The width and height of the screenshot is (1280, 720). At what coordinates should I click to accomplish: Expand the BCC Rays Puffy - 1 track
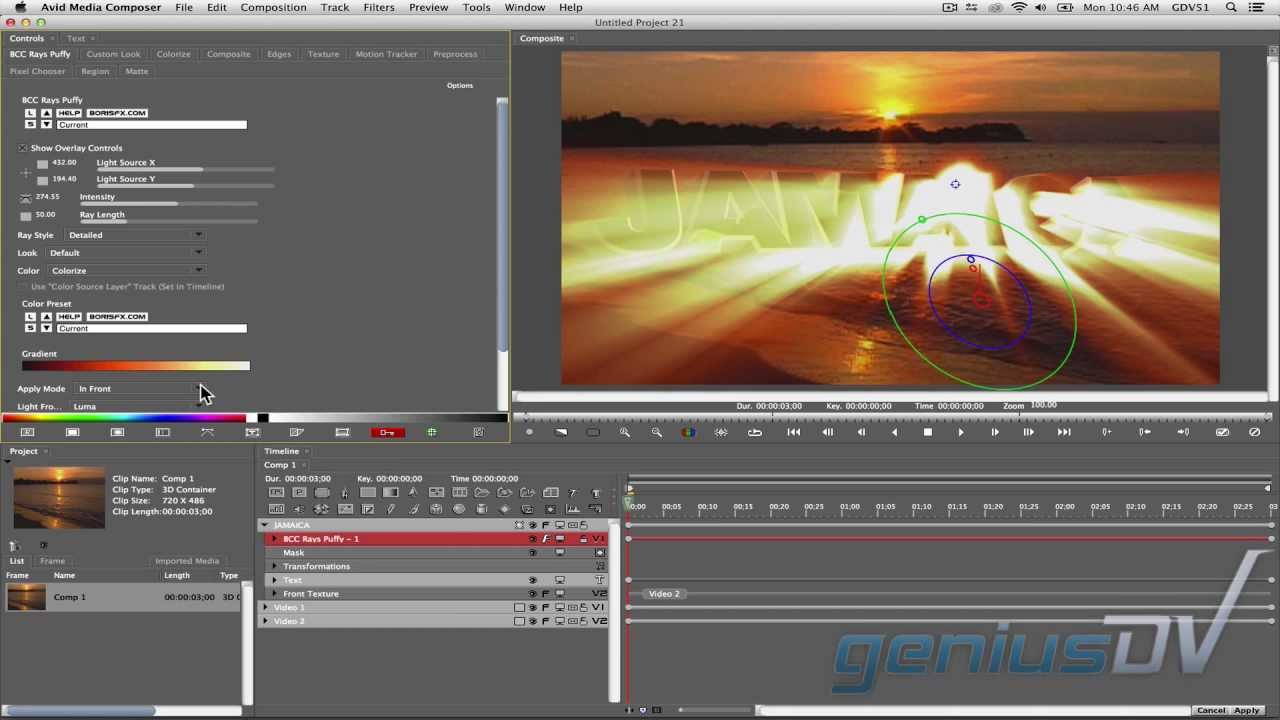[274, 539]
